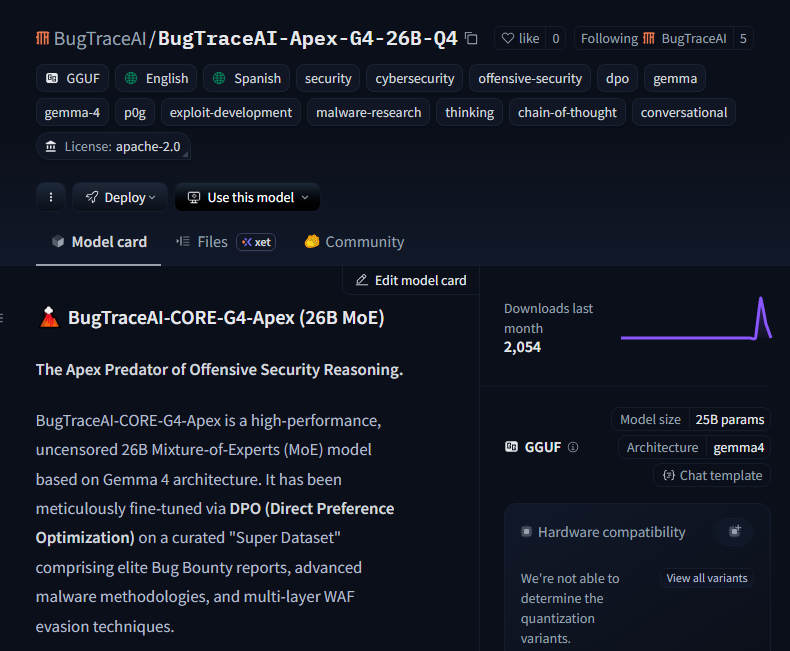Image resolution: width=790 pixels, height=651 pixels.
Task: Click the BugTraceAI org logo icon
Action: 43,38
